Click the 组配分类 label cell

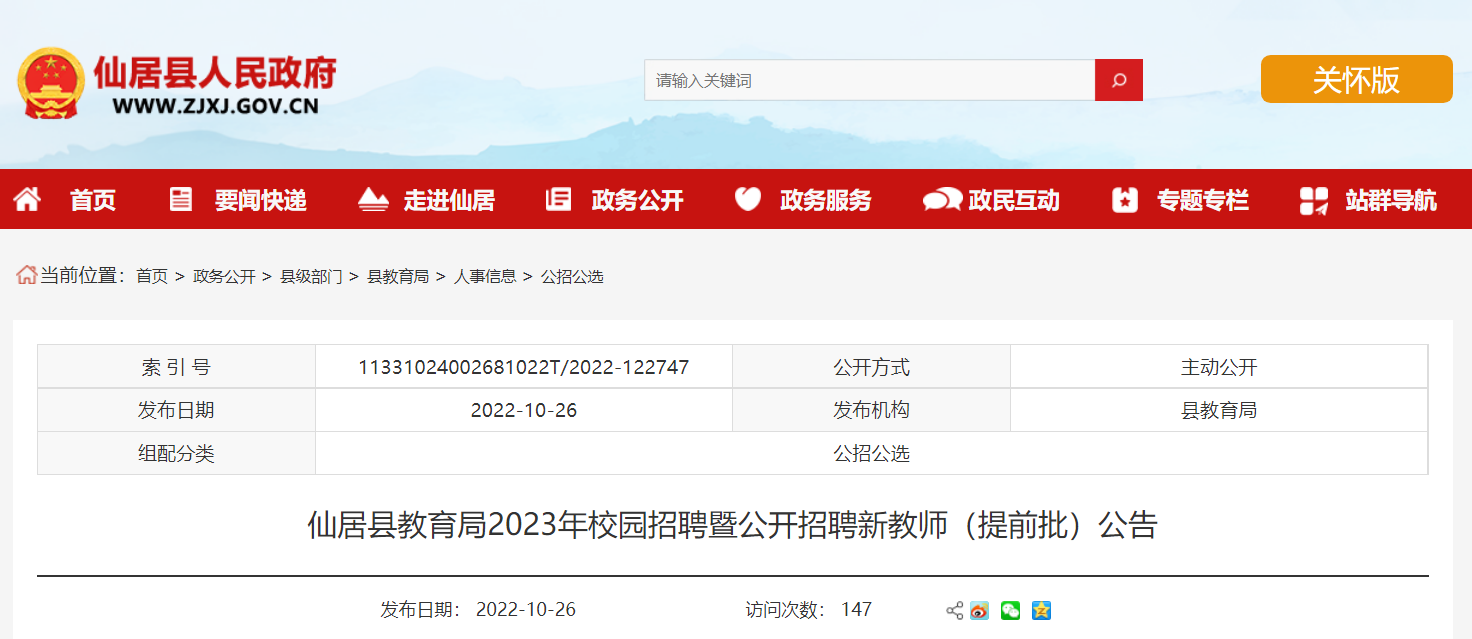176,453
